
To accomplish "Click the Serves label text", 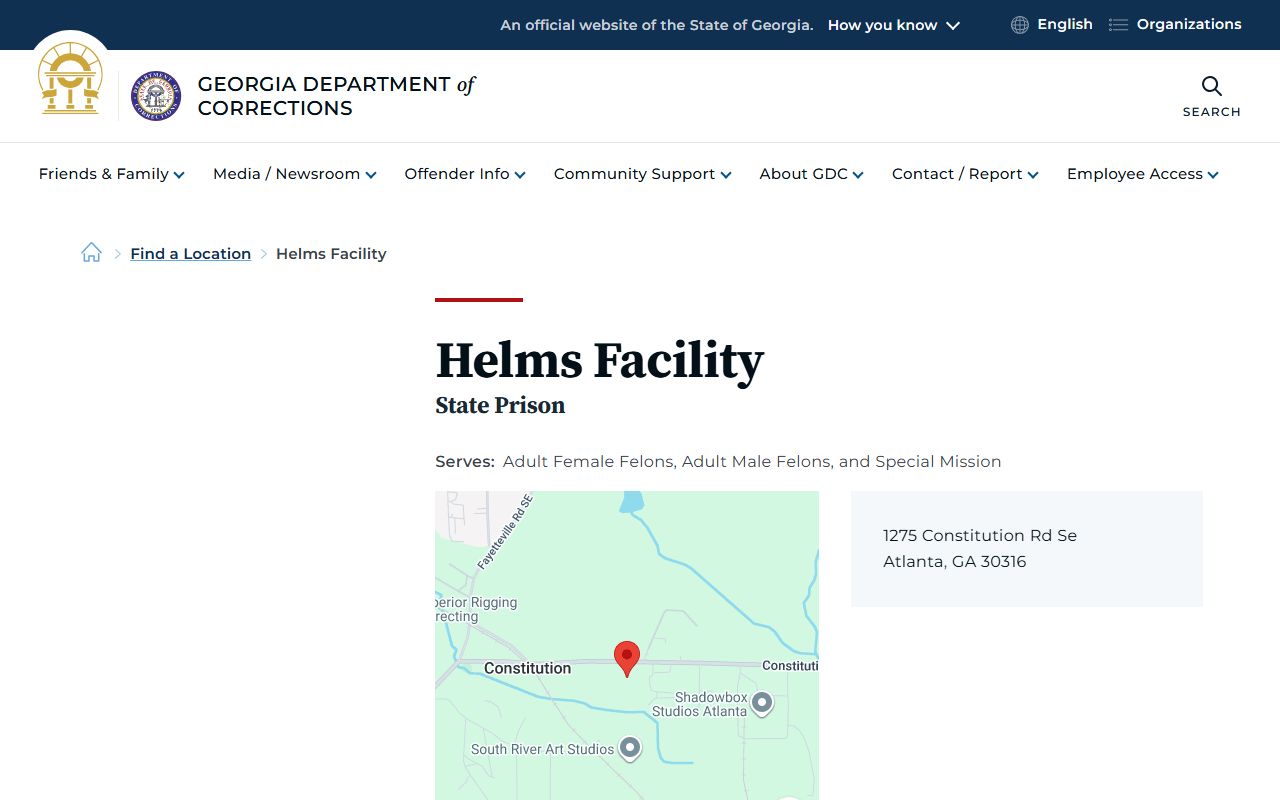I will point(465,462).
